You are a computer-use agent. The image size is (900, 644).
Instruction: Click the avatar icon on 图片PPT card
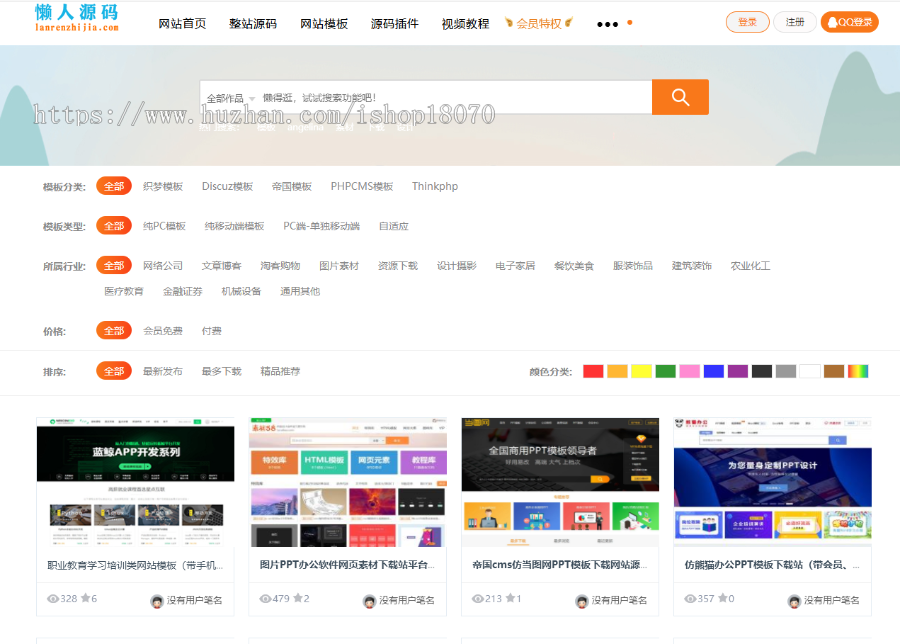pyautogui.click(x=369, y=601)
